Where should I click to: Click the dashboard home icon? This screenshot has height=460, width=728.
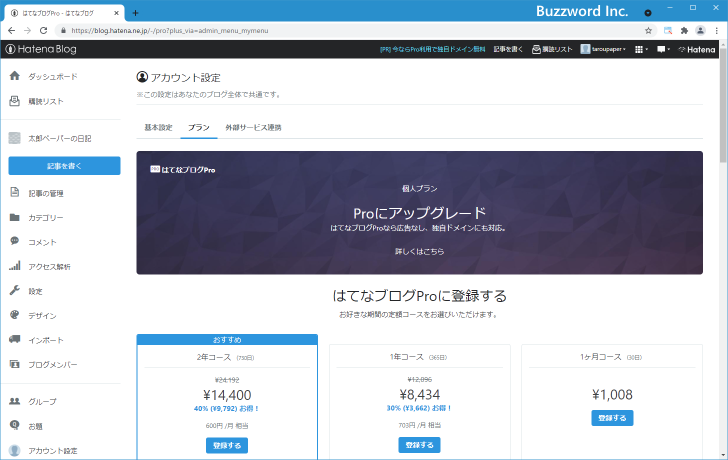(x=15, y=76)
